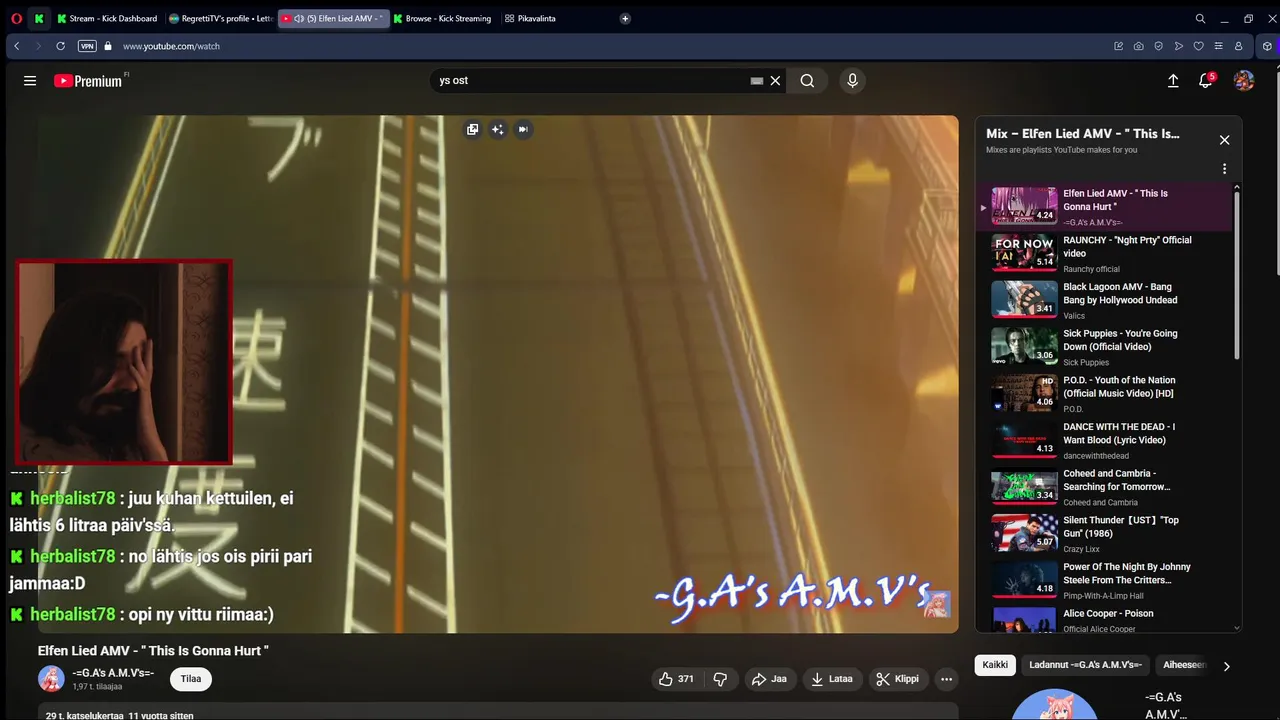Open Opera tab search magnifier

pyautogui.click(x=1200, y=18)
